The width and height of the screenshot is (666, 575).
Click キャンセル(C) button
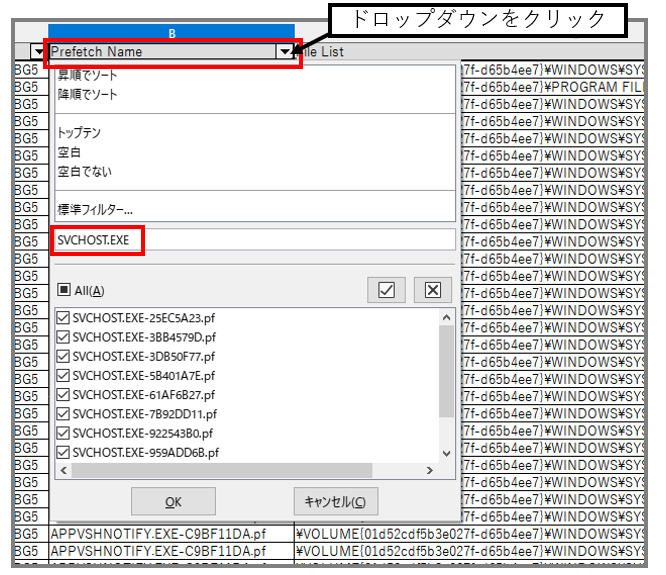click(336, 502)
